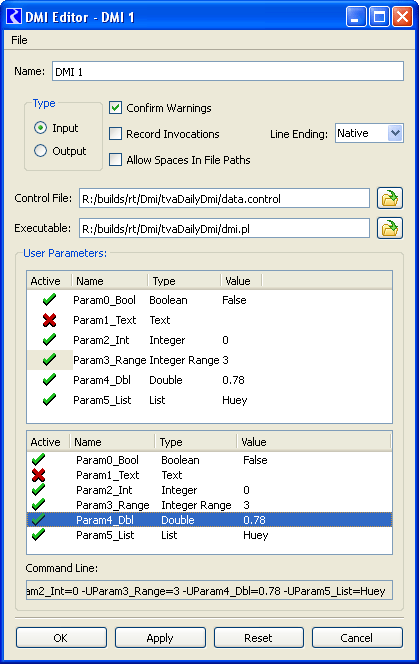Click the Command Line text field
The width and height of the screenshot is (419, 664).
[209, 590]
